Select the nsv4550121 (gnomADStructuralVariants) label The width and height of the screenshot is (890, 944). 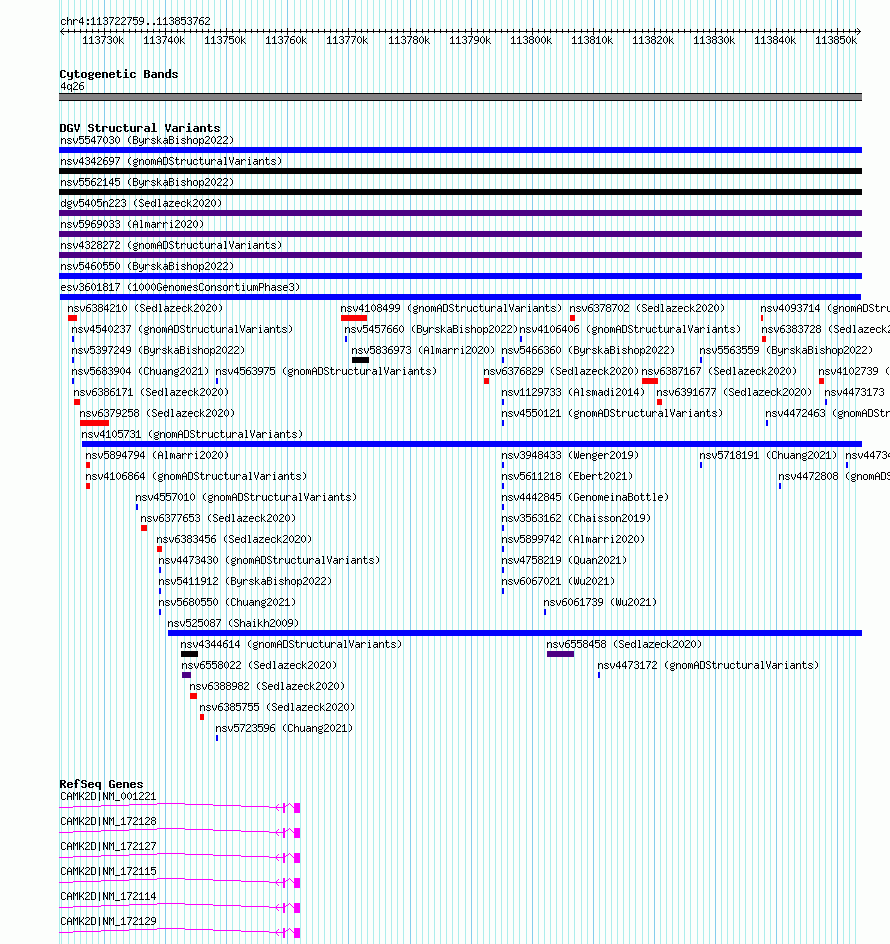click(x=612, y=414)
